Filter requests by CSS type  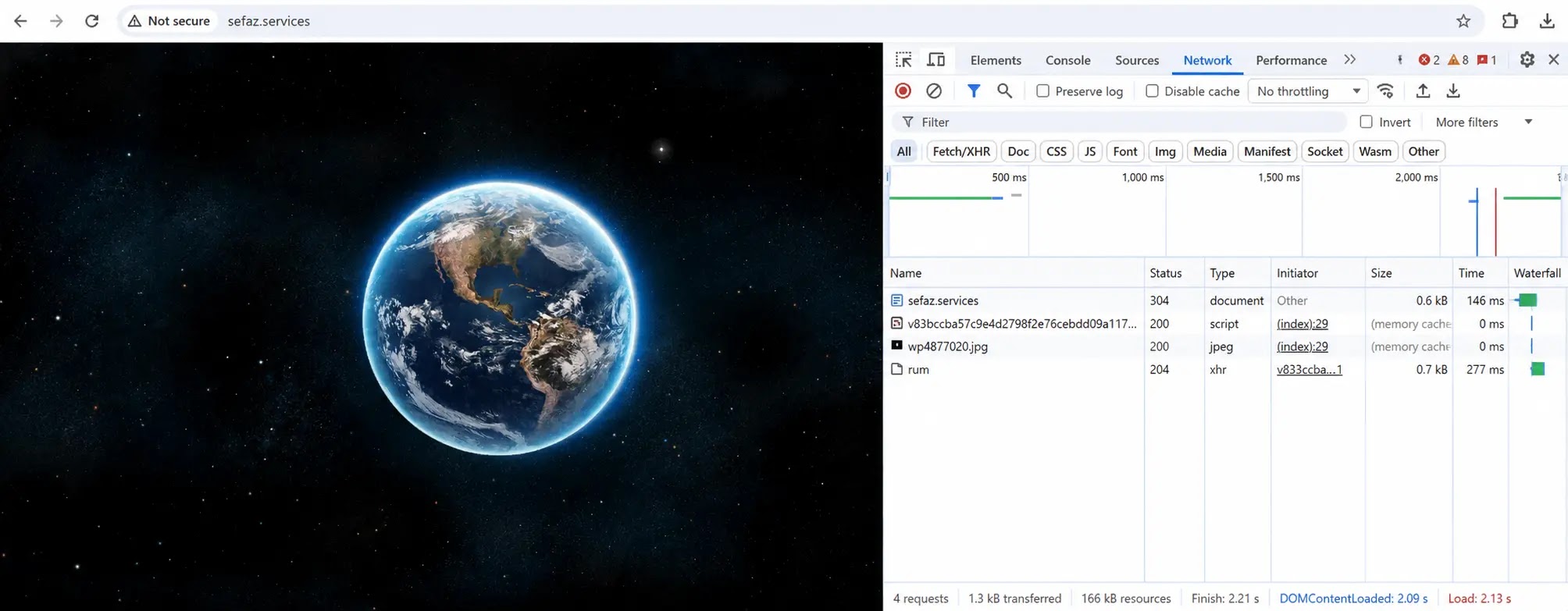click(x=1057, y=151)
